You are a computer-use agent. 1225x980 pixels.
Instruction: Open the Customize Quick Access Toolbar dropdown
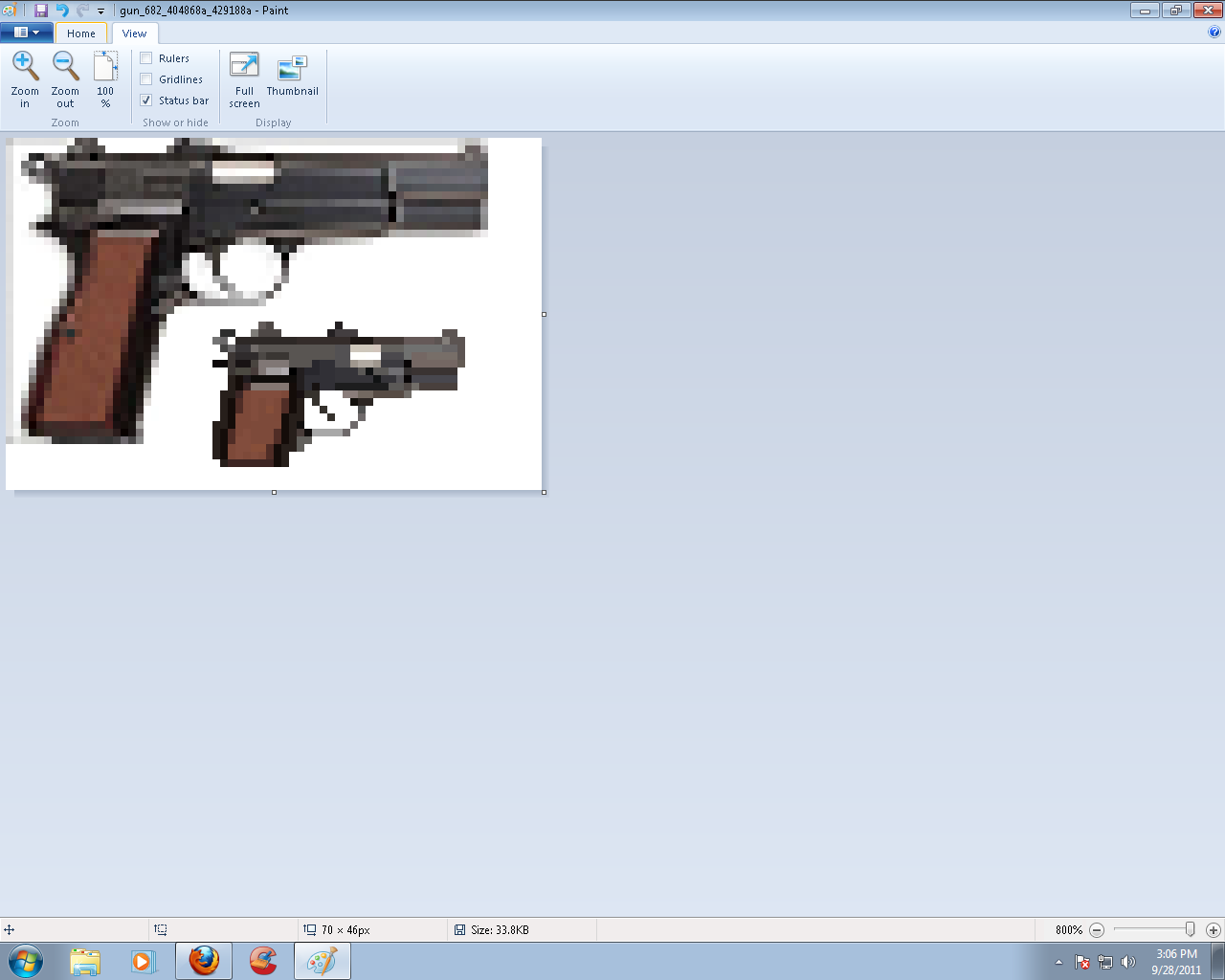click(x=100, y=11)
